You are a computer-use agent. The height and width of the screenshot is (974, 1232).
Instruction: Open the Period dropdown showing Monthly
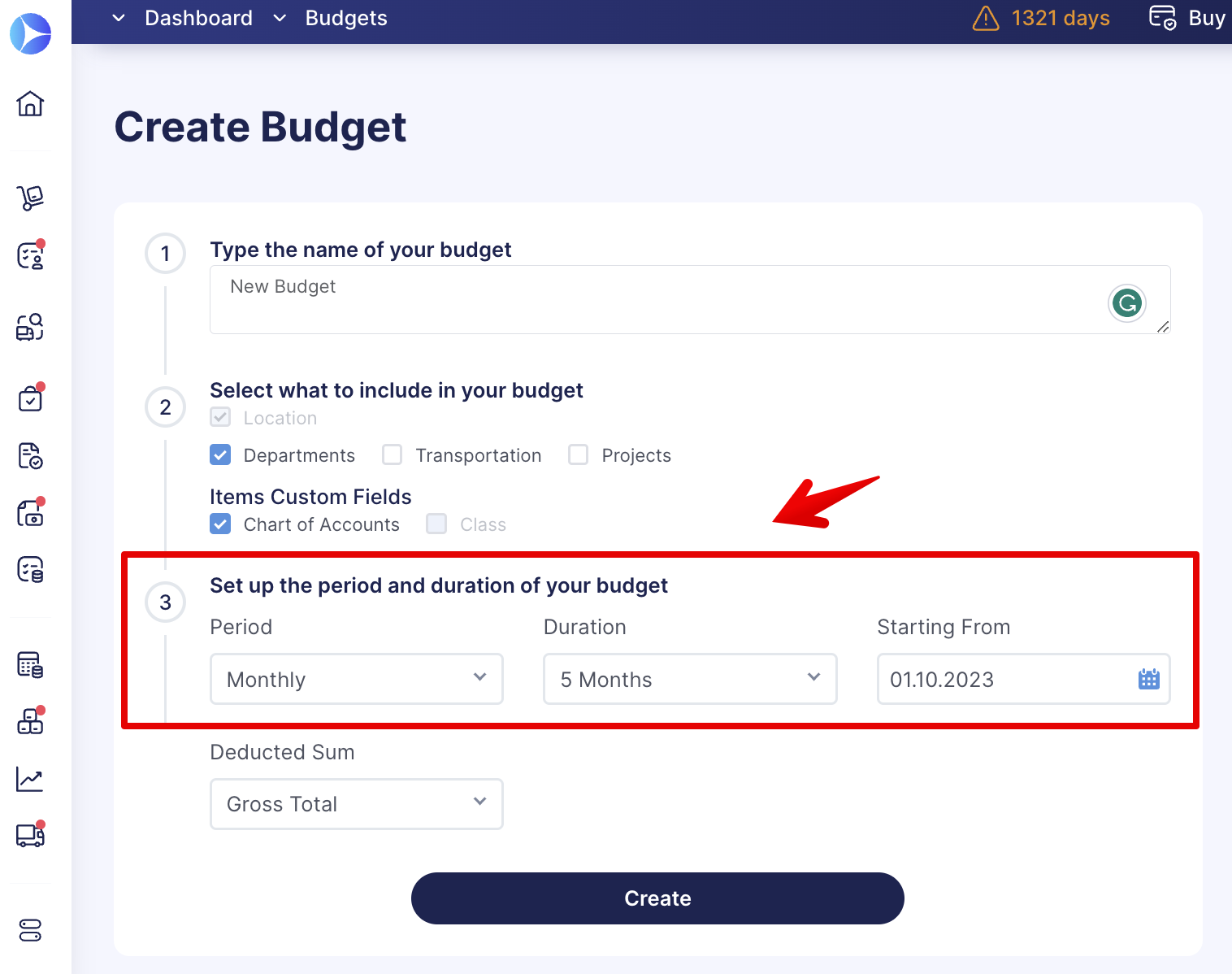click(x=357, y=679)
